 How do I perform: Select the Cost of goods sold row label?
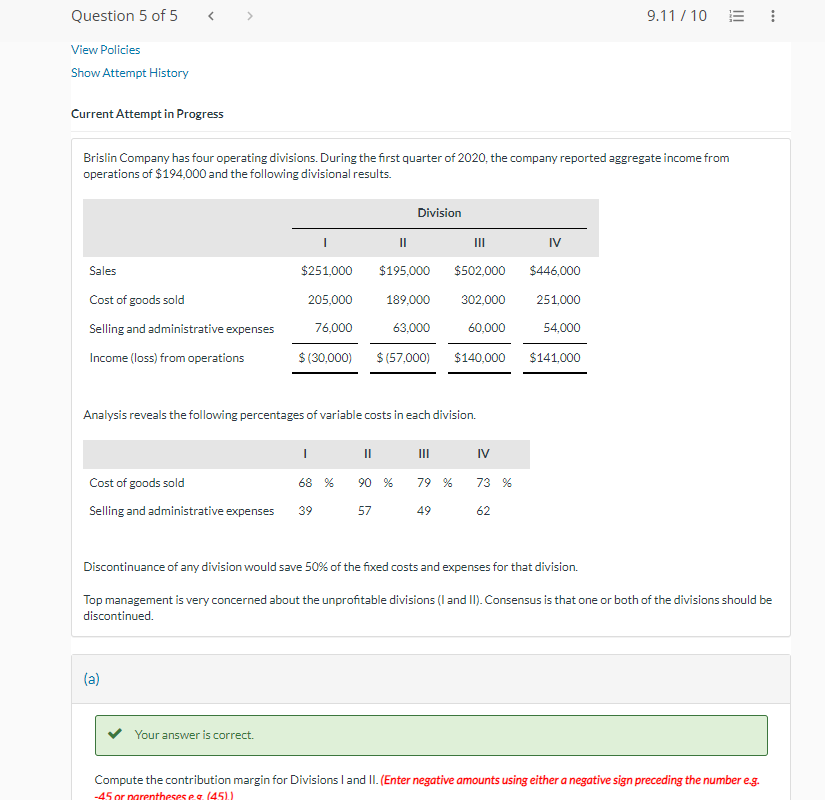[138, 299]
